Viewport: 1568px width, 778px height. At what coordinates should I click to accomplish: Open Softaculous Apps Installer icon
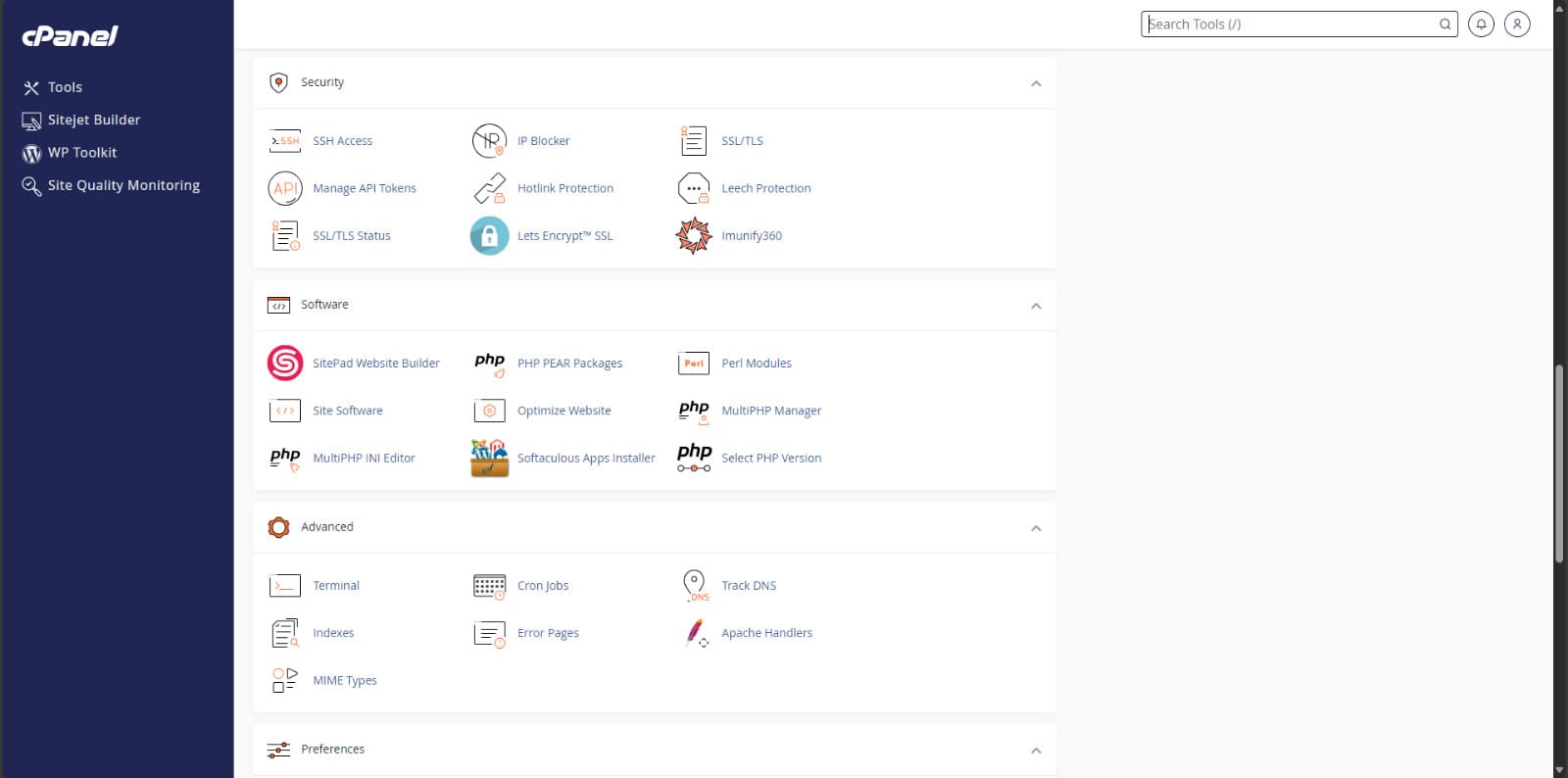coord(489,459)
